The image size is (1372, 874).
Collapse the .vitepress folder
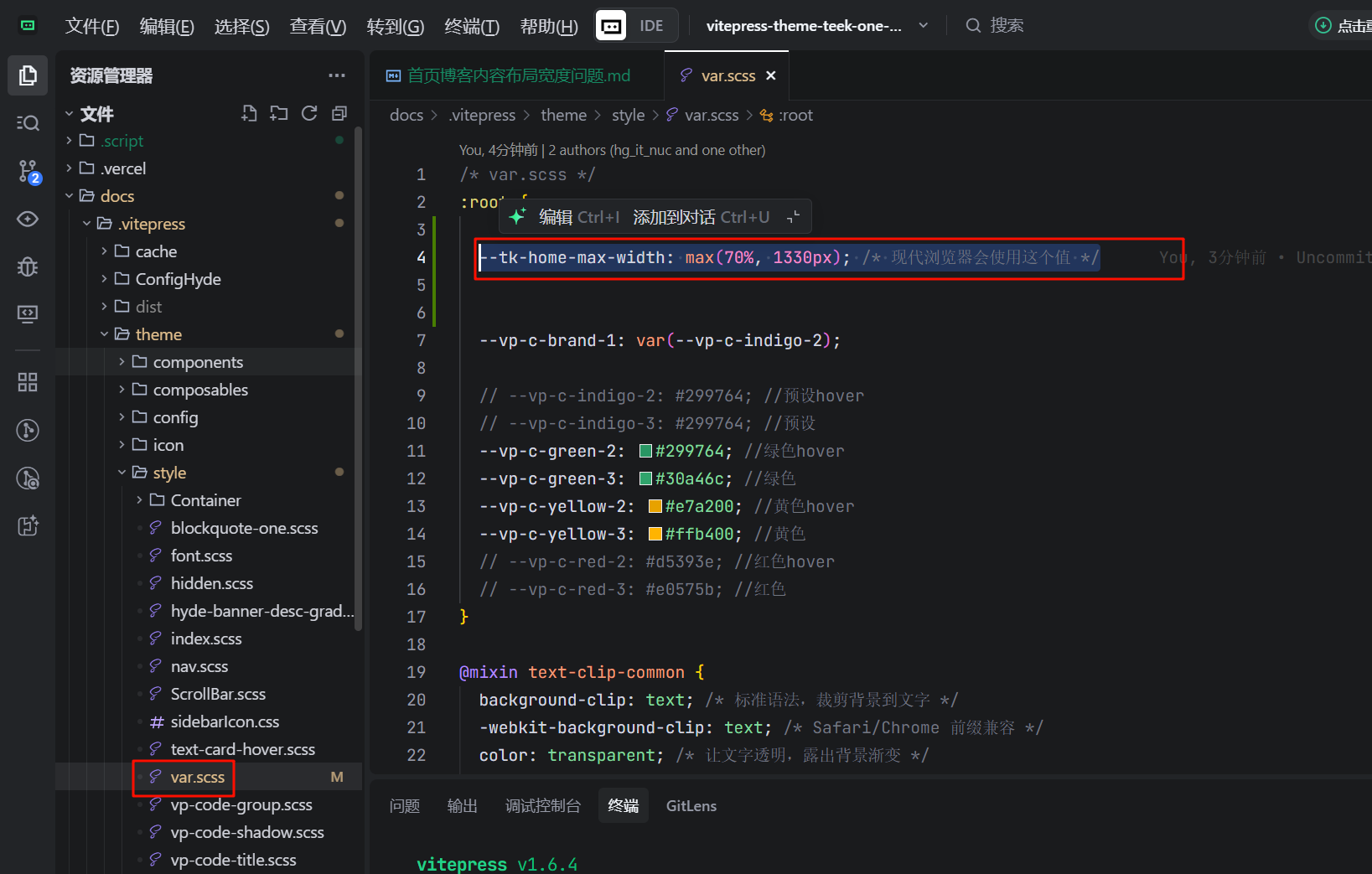(x=87, y=224)
